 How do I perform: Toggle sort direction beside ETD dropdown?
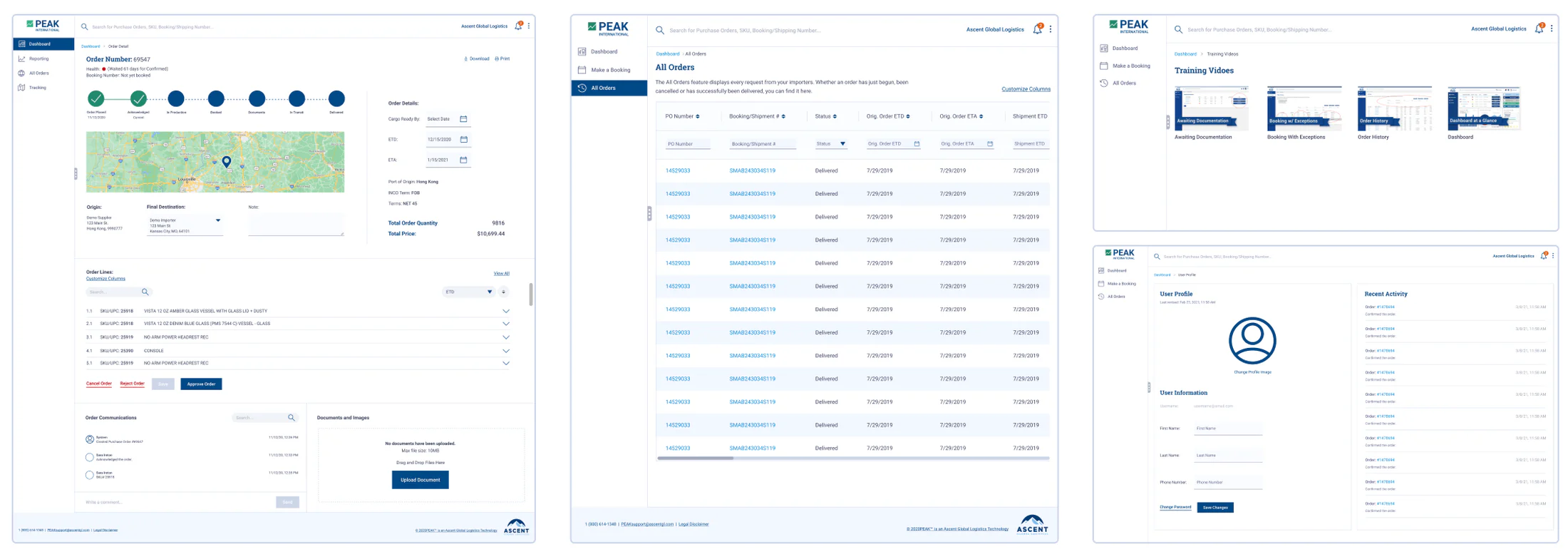click(503, 292)
